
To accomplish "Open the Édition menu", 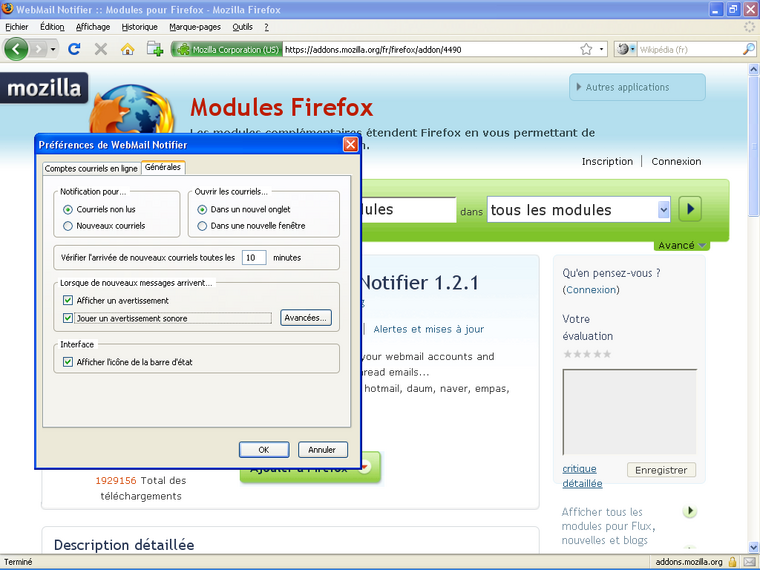I will (x=52, y=27).
